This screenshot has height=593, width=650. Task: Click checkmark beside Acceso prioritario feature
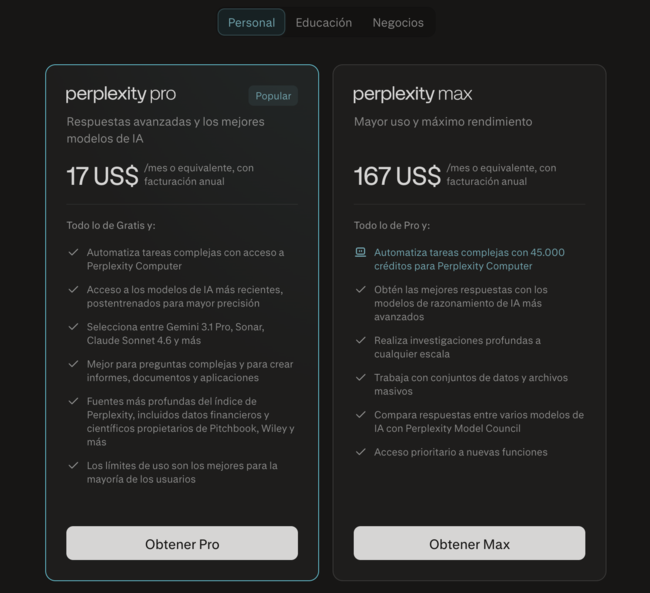click(360, 452)
